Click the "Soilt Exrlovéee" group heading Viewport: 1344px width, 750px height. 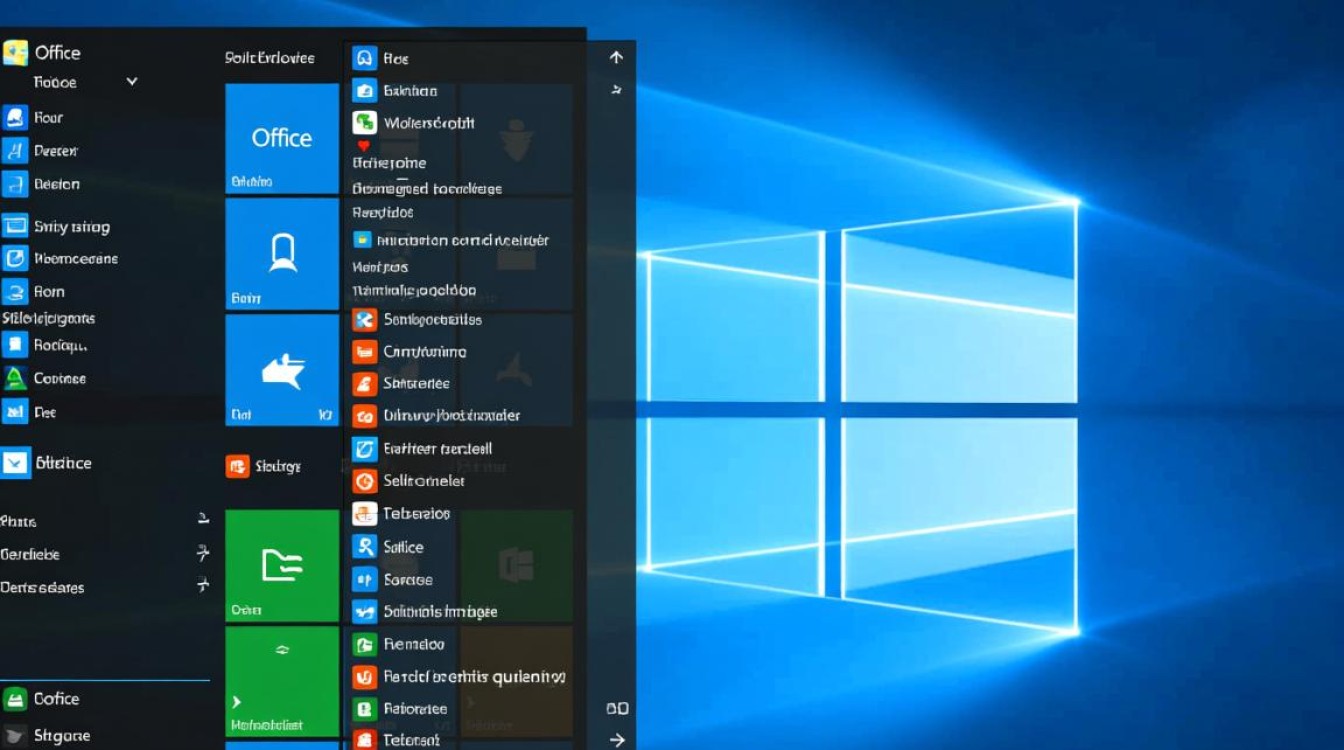(x=270, y=58)
